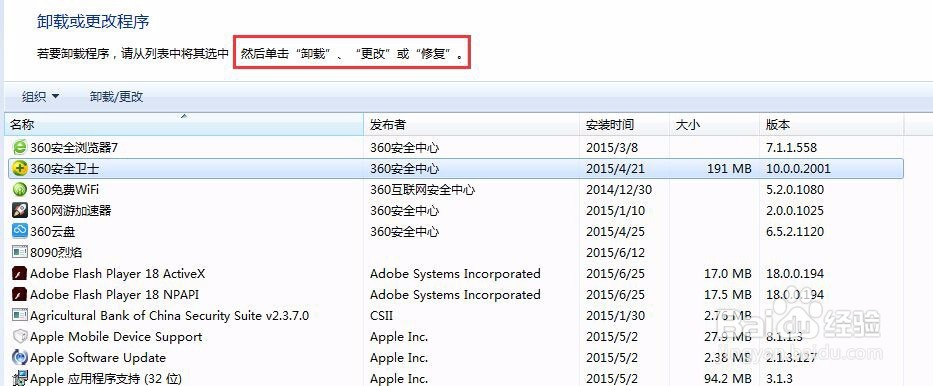Screen dimensions: 933x386
Task: Click the 卸载/更改 toolbar button
Action: pyautogui.click(x=117, y=96)
